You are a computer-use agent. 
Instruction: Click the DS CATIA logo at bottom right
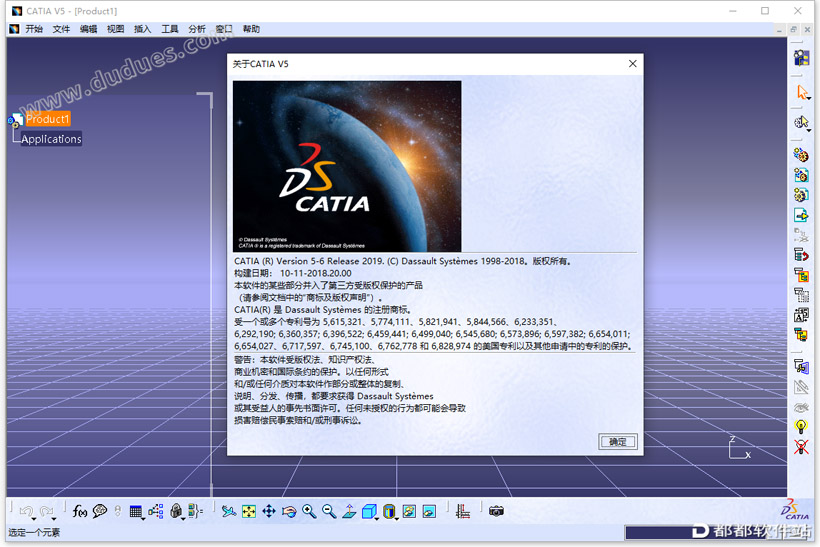click(x=794, y=509)
